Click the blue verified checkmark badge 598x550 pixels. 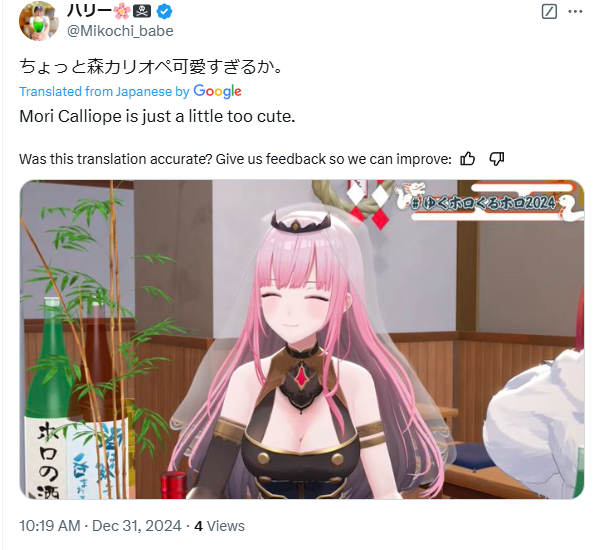pyautogui.click(x=164, y=11)
